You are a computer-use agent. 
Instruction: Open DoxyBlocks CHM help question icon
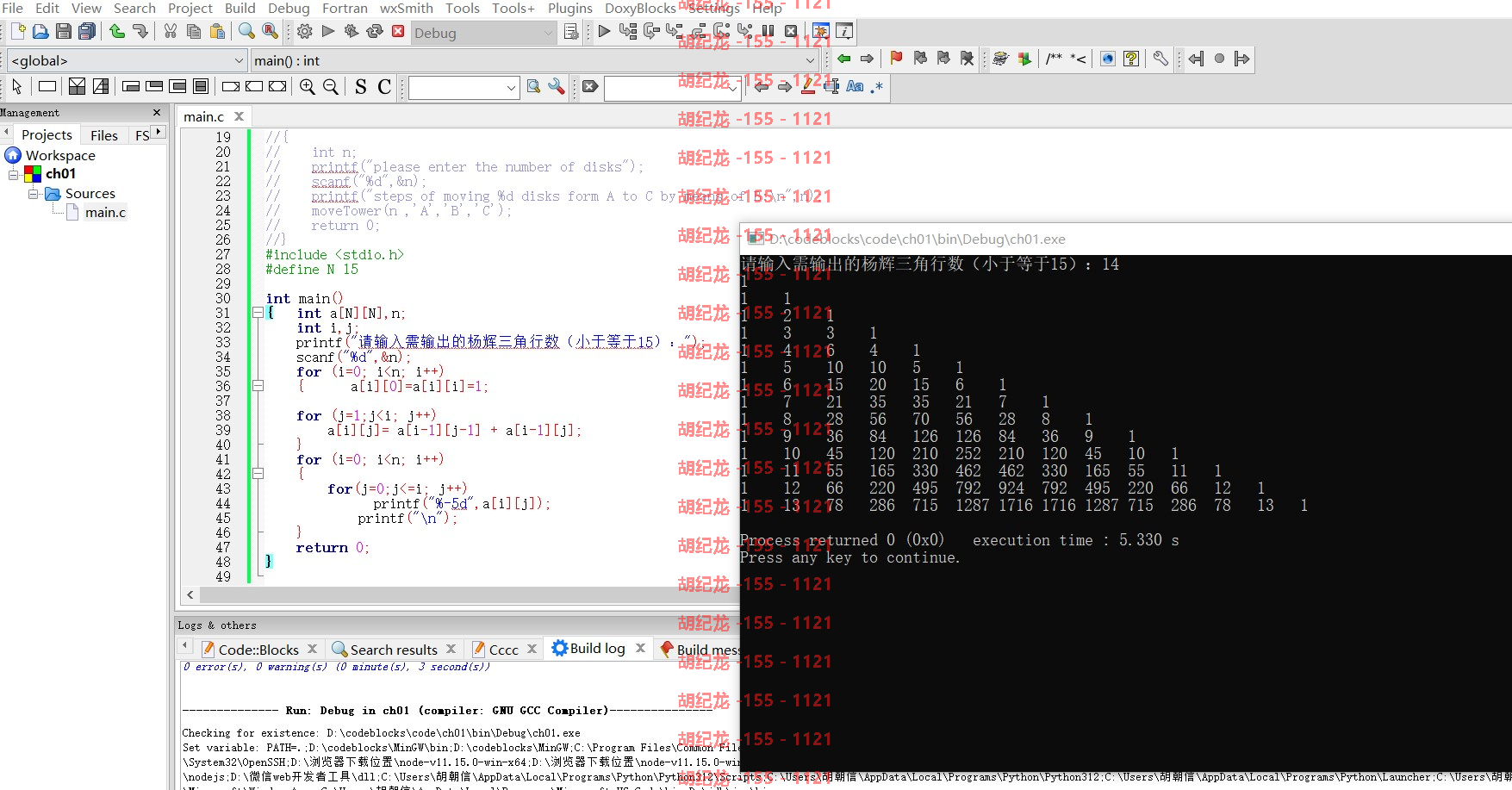coord(1131,59)
